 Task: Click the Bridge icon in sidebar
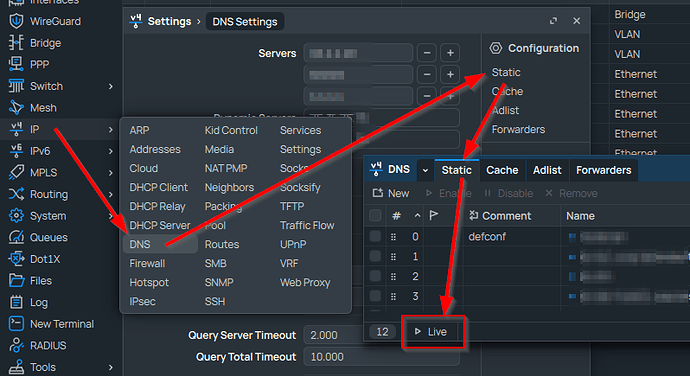pyautogui.click(x=16, y=43)
